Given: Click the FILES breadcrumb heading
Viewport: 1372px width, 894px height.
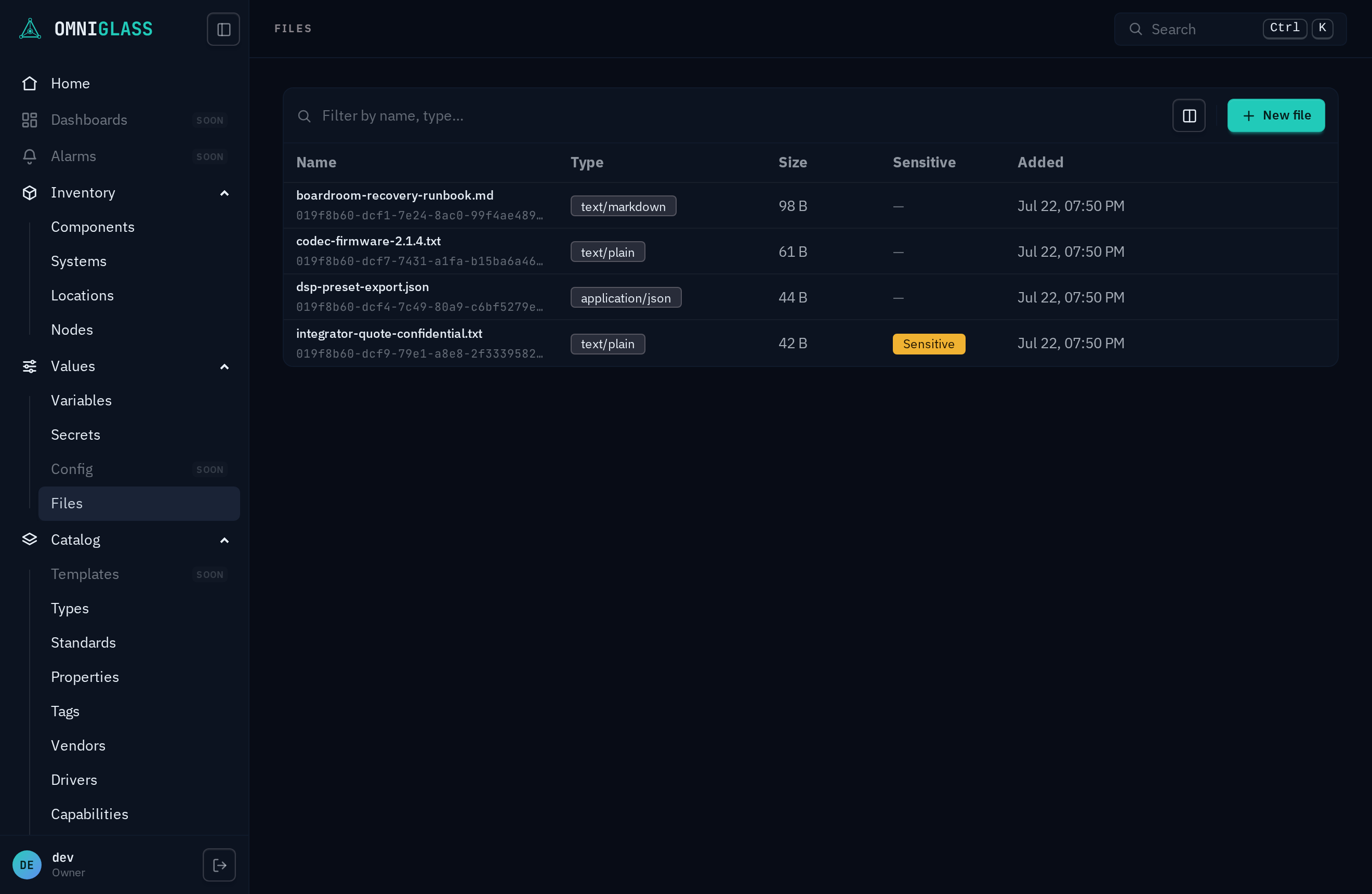Looking at the screenshot, I should (293, 29).
